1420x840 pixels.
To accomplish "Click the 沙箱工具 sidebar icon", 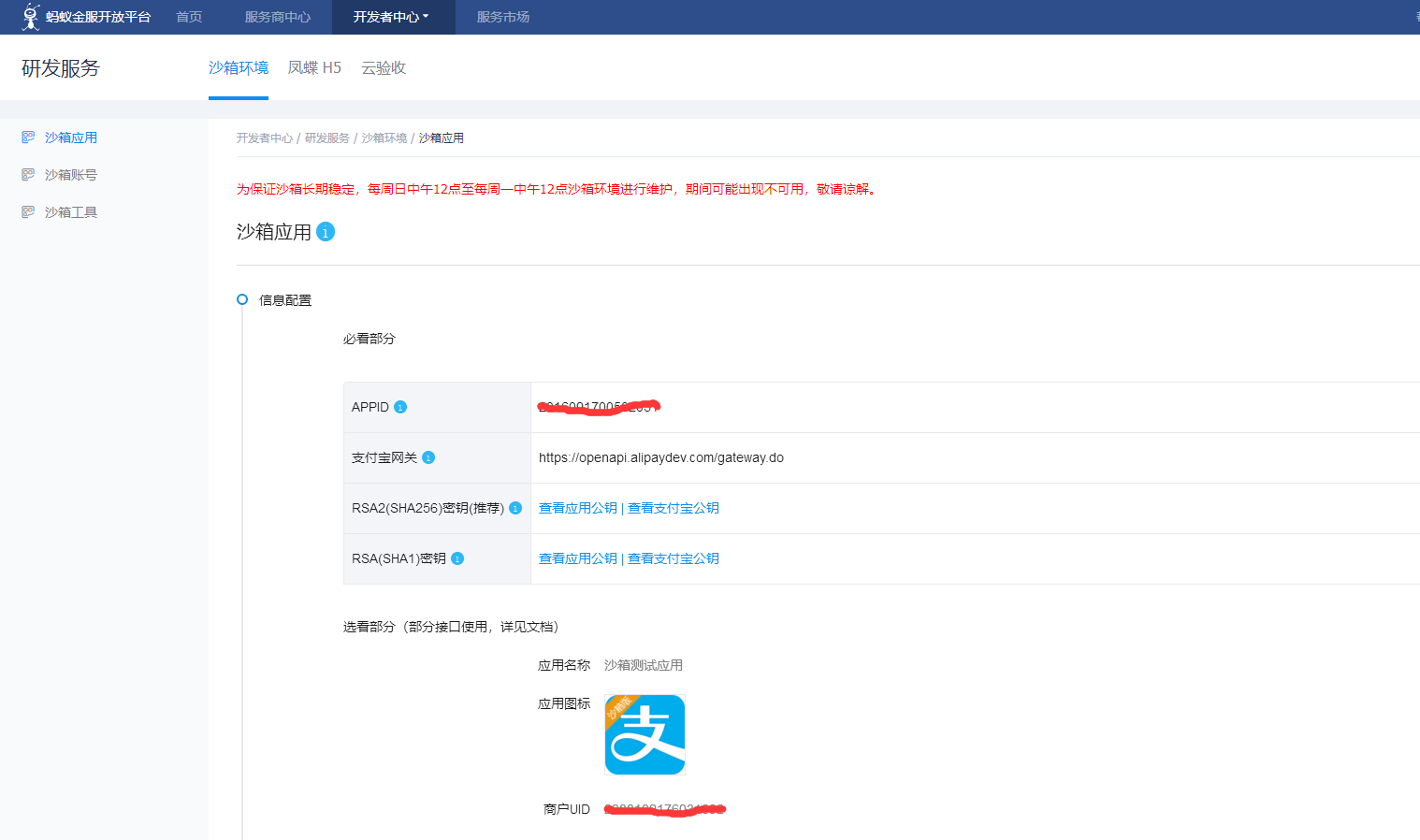I will click(28, 212).
